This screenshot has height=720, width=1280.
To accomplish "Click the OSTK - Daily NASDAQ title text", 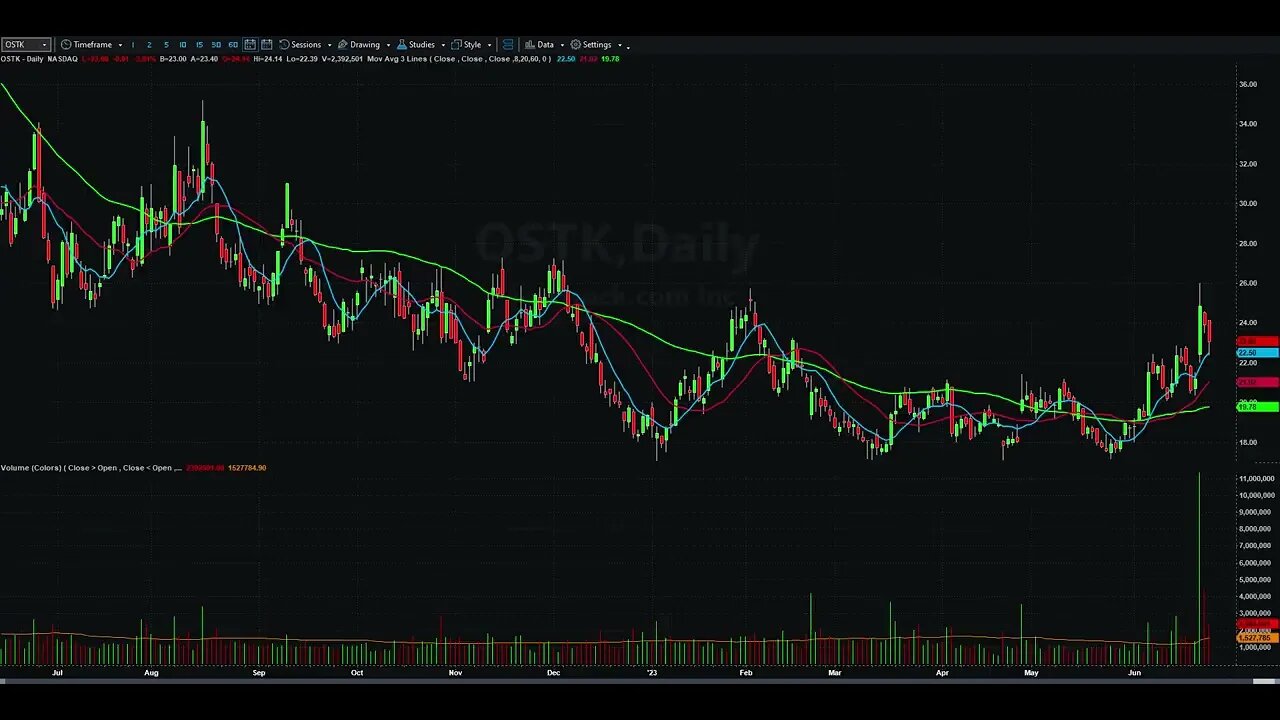I will point(39,59).
